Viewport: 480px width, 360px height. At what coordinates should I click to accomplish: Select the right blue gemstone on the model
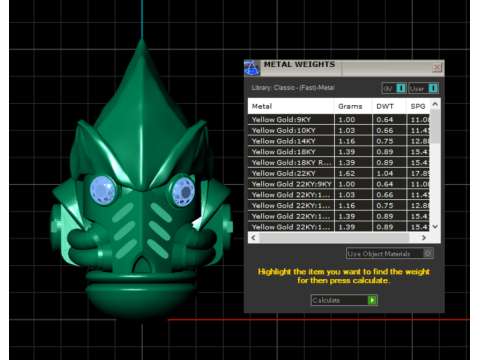tap(183, 191)
